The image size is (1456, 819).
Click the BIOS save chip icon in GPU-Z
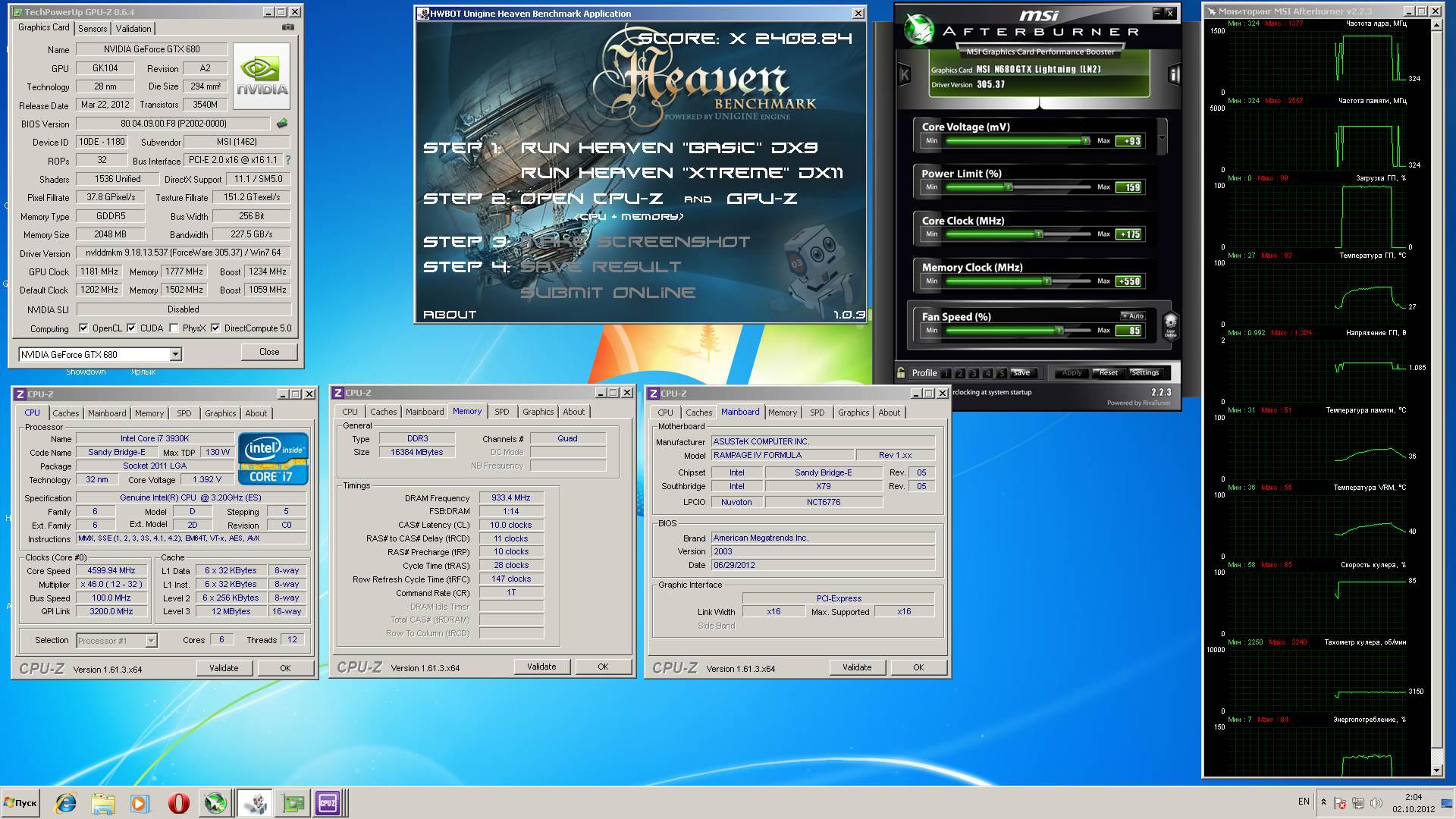click(281, 123)
